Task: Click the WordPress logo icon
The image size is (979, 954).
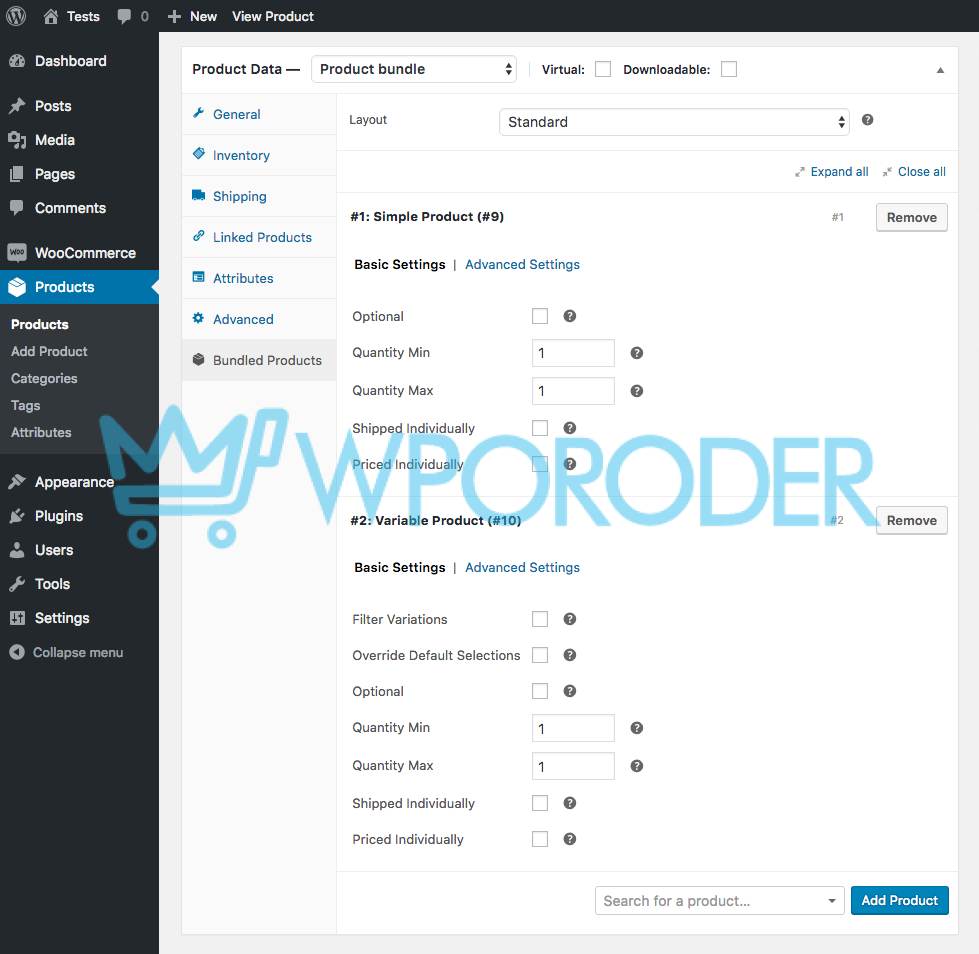Action: click(x=16, y=16)
